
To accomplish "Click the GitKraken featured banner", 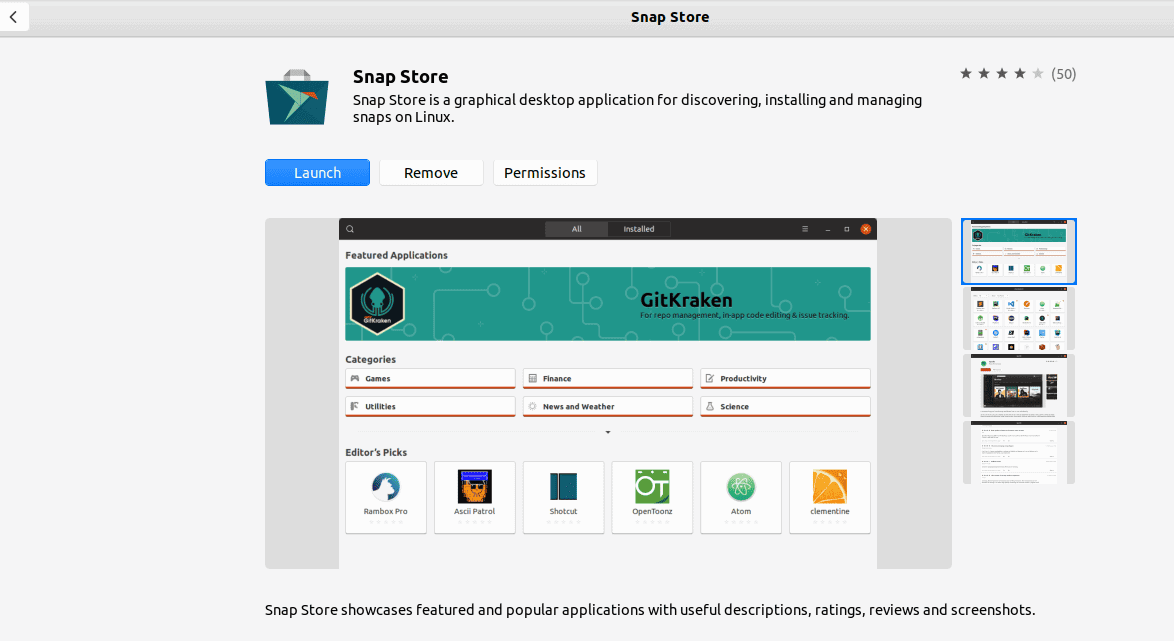I will (x=608, y=304).
